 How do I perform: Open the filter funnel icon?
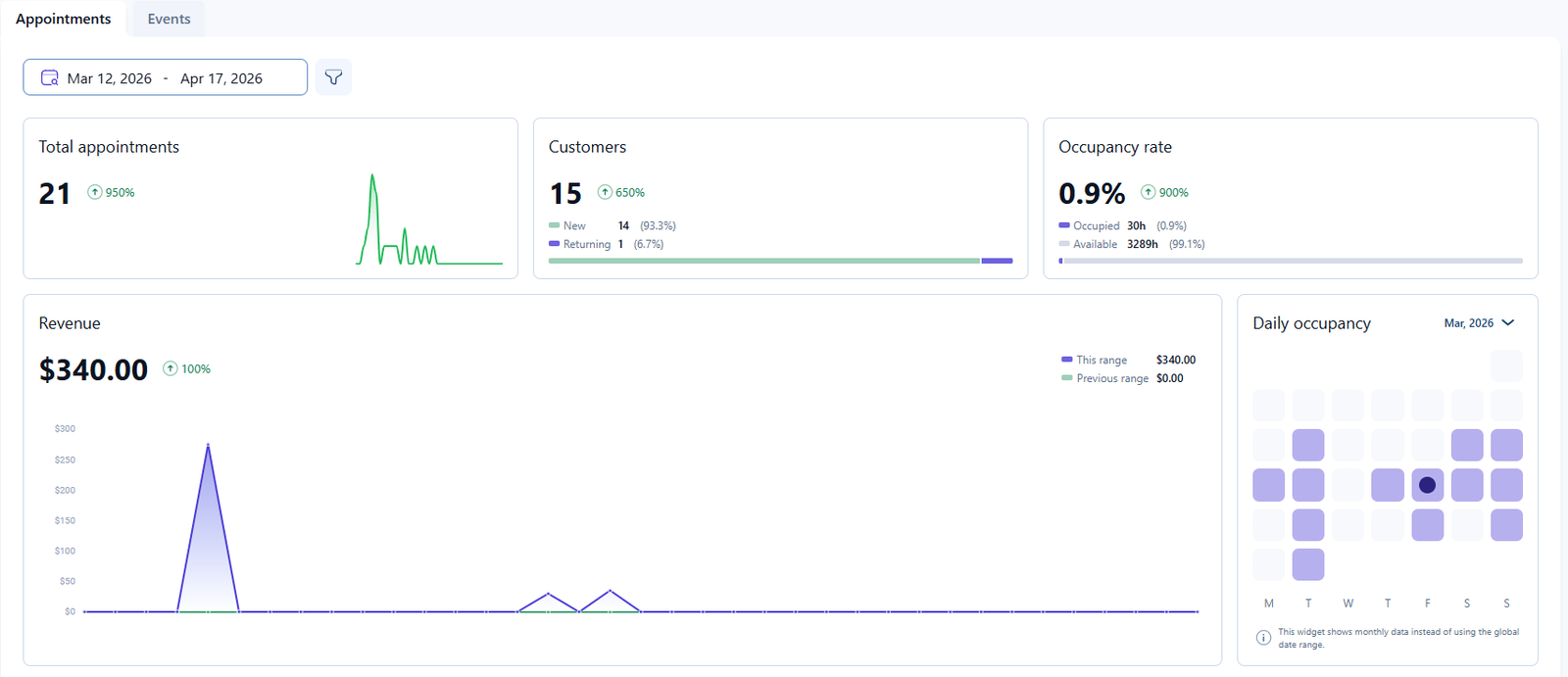(333, 77)
